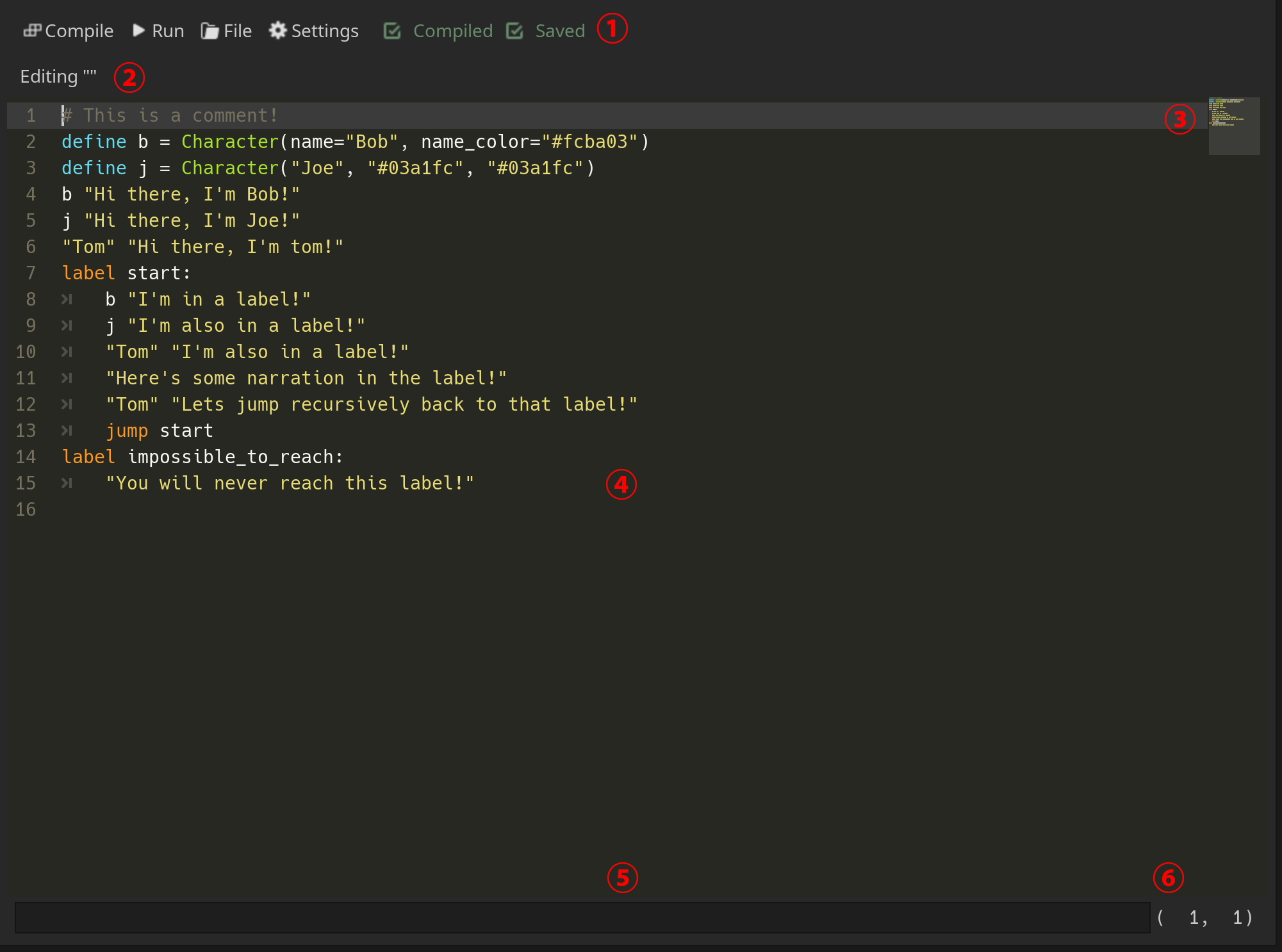Image resolution: width=1282 pixels, height=952 pixels.
Task: Click the Compile blocks icon
Action: coord(32,30)
